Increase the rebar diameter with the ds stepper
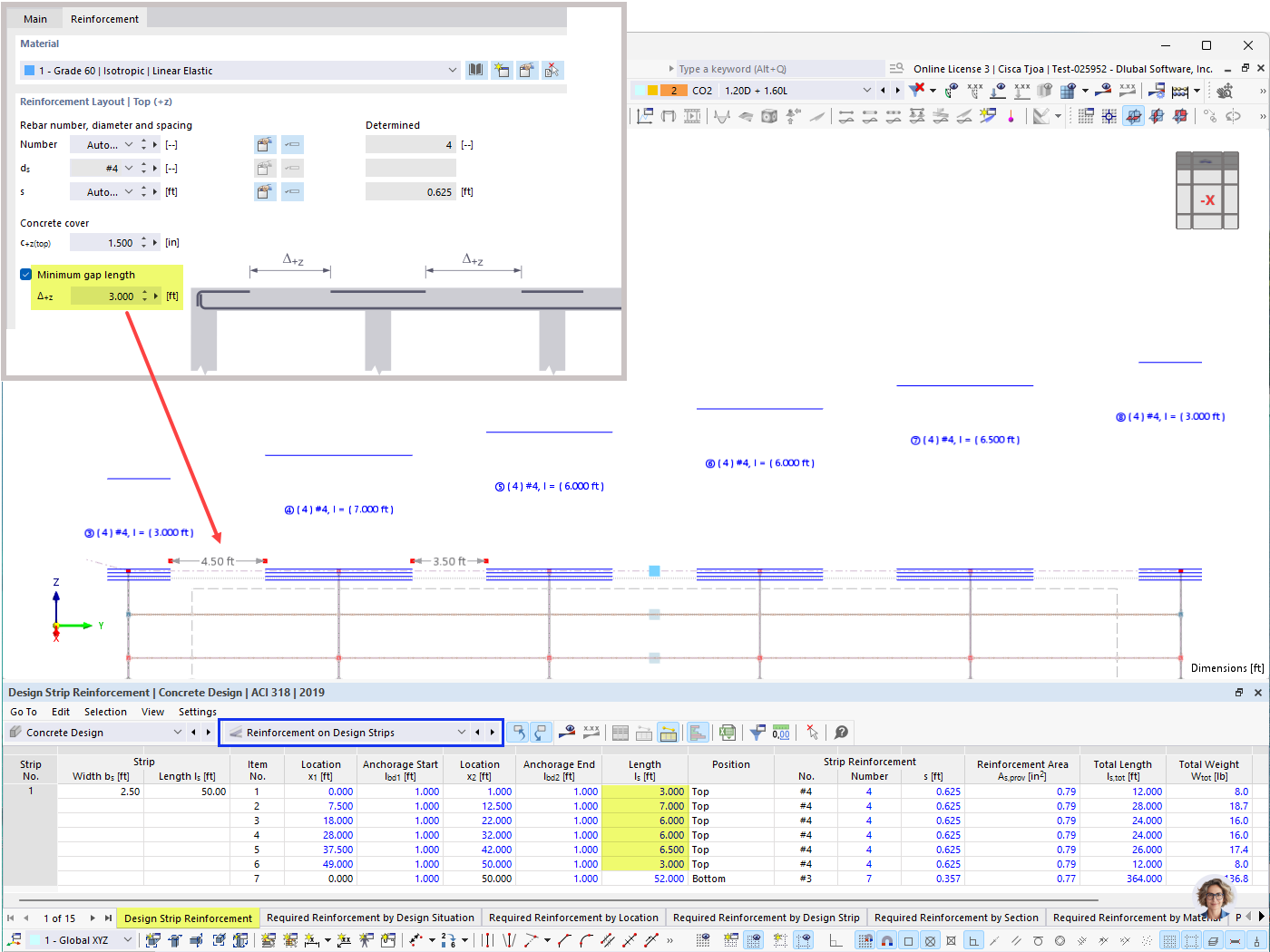 pos(143,163)
